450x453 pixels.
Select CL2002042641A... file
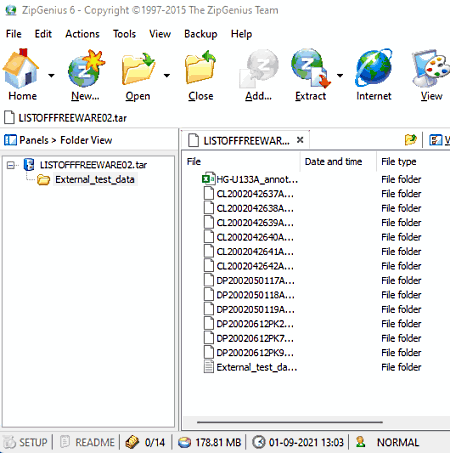pos(255,252)
